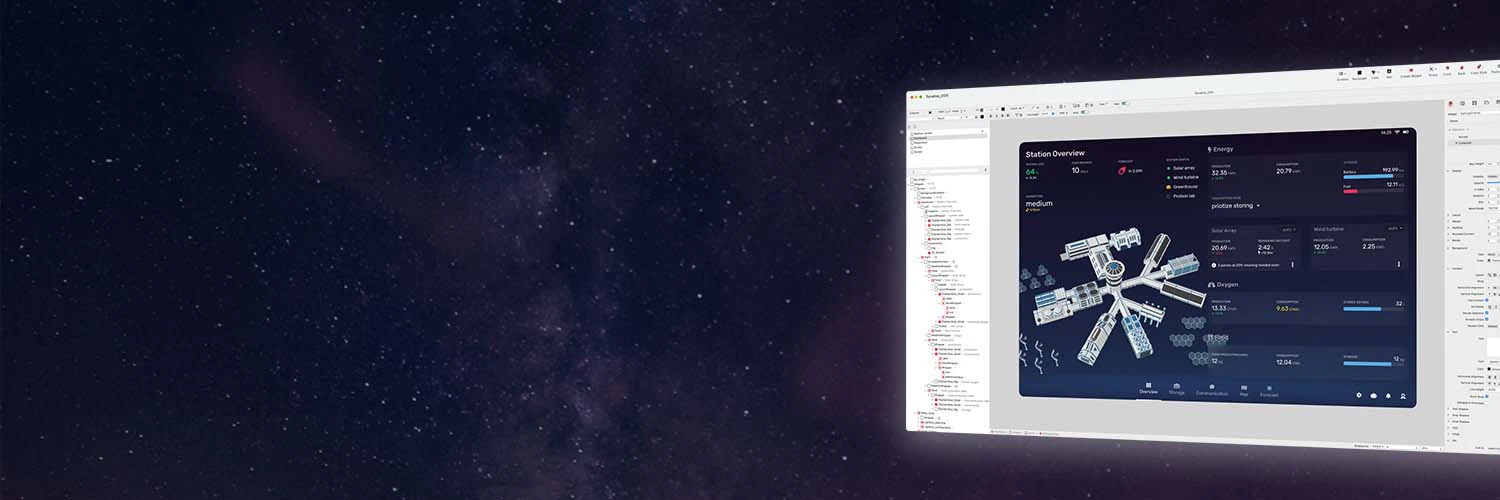Viewport: 1500px width, 500px height.
Task: Click the Copy Style toolbar icon
Action: tap(1478, 69)
